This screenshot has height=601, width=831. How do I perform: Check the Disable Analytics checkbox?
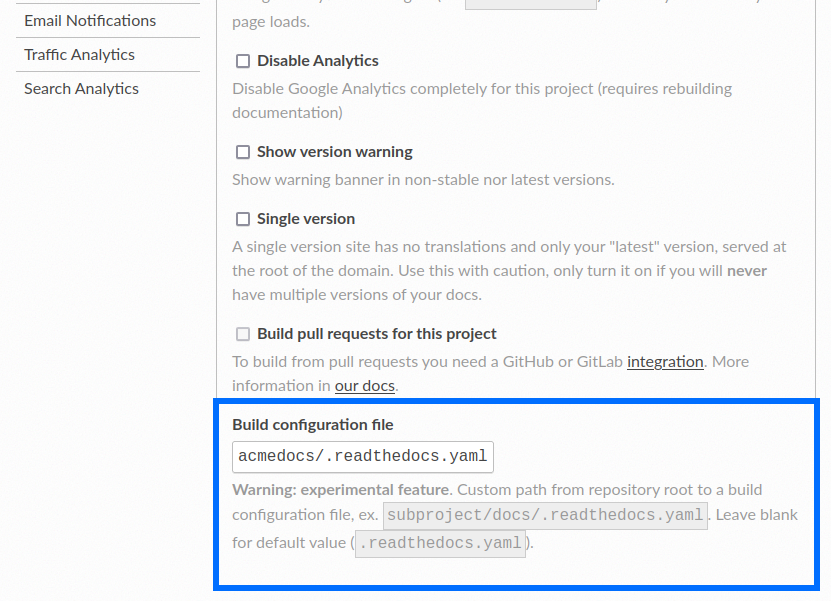pos(243,61)
